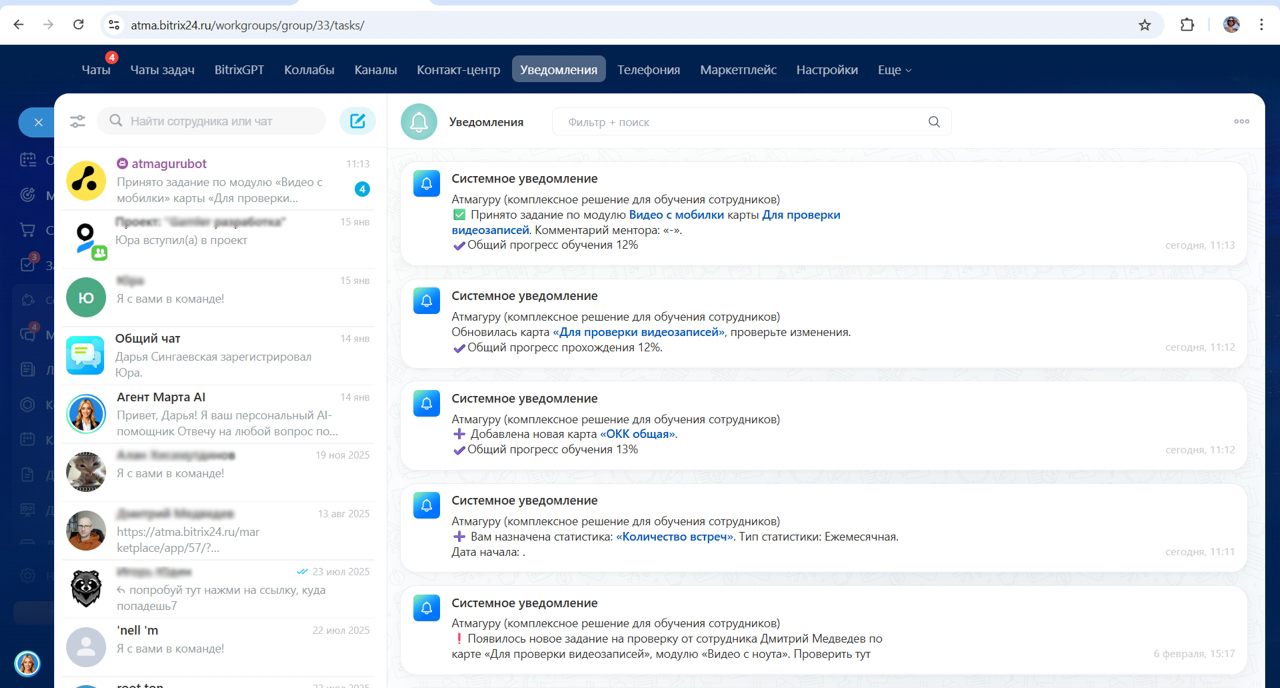The image size is (1280, 688).
Task: Click the "Фильтр + поиск" notifications field
Action: pyautogui.click(x=740, y=122)
